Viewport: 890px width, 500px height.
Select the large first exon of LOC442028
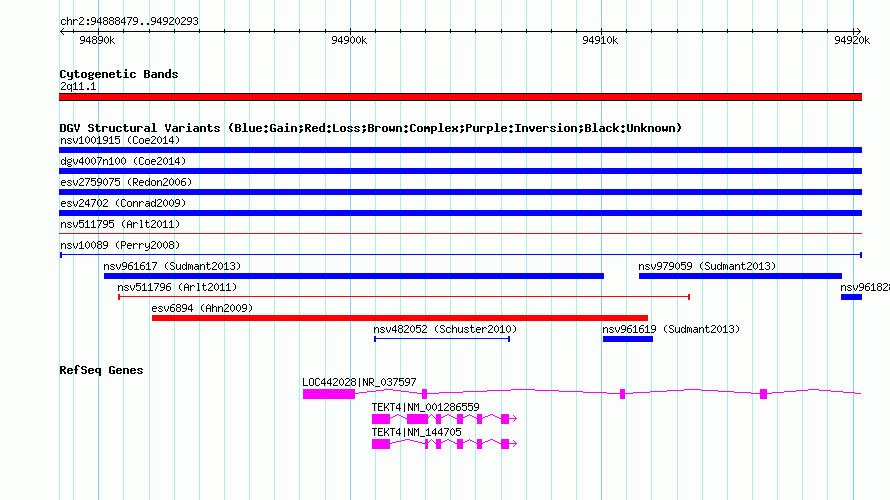click(329, 394)
